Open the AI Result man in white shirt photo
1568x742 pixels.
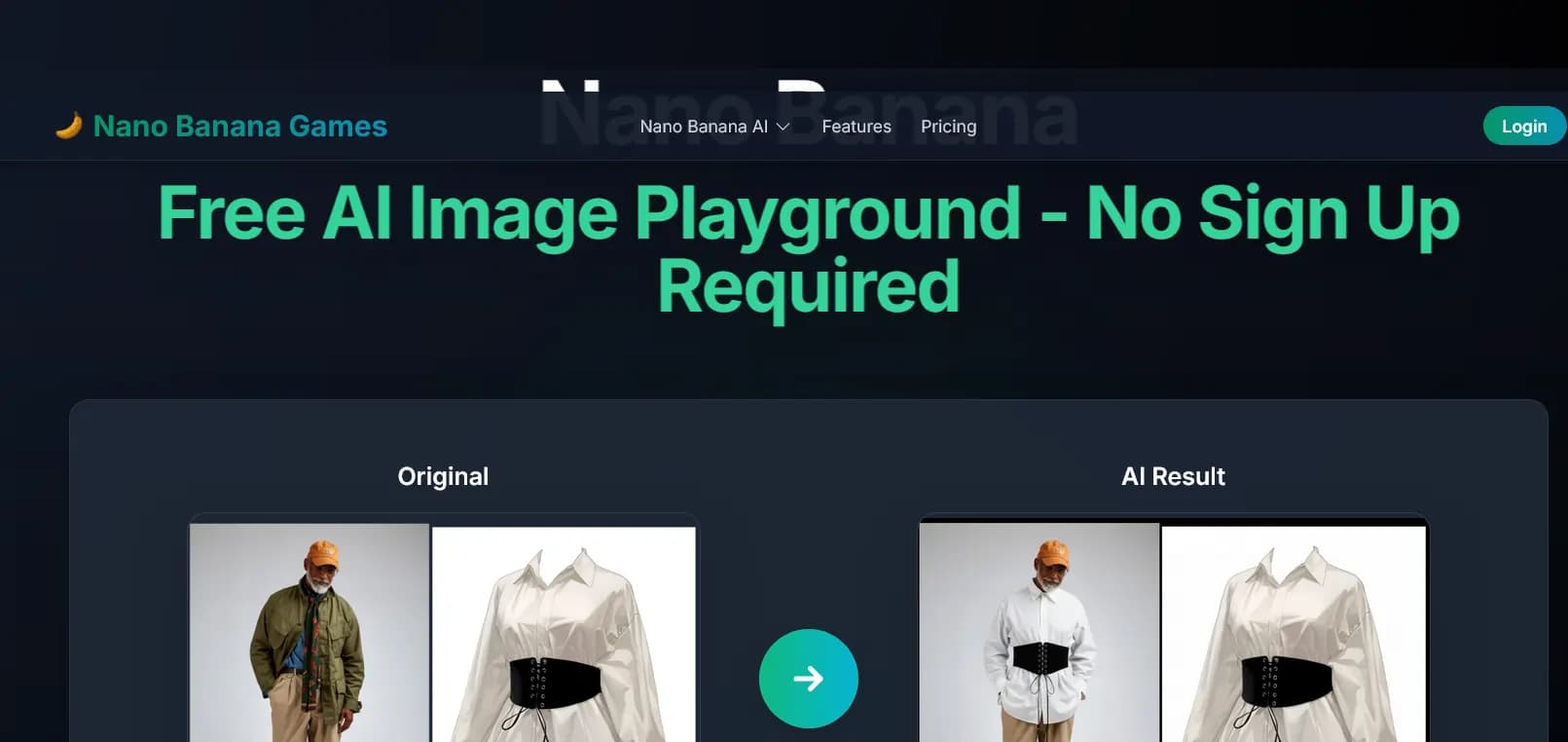click(x=1039, y=633)
